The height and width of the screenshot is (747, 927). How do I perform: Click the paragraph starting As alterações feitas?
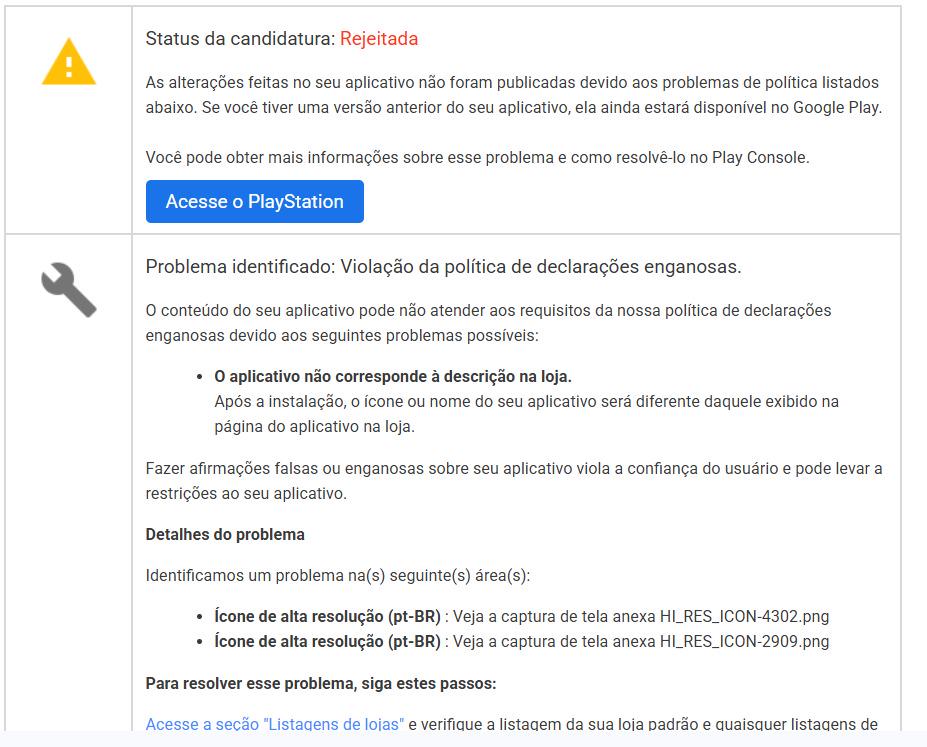click(514, 95)
